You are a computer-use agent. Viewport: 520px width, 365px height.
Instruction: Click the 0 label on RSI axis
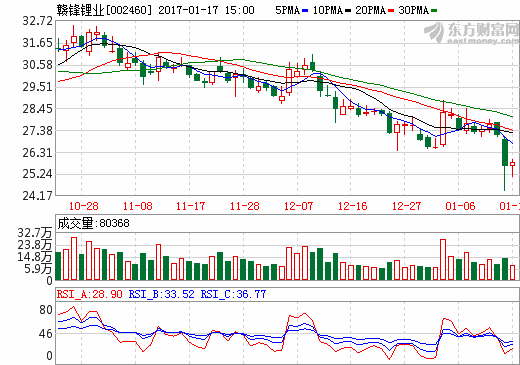point(49,356)
